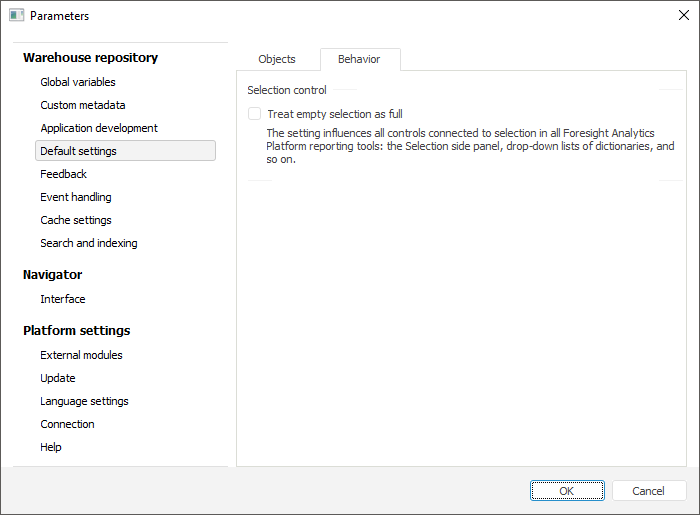
Task: Navigate to Cache settings
Action: (76, 220)
